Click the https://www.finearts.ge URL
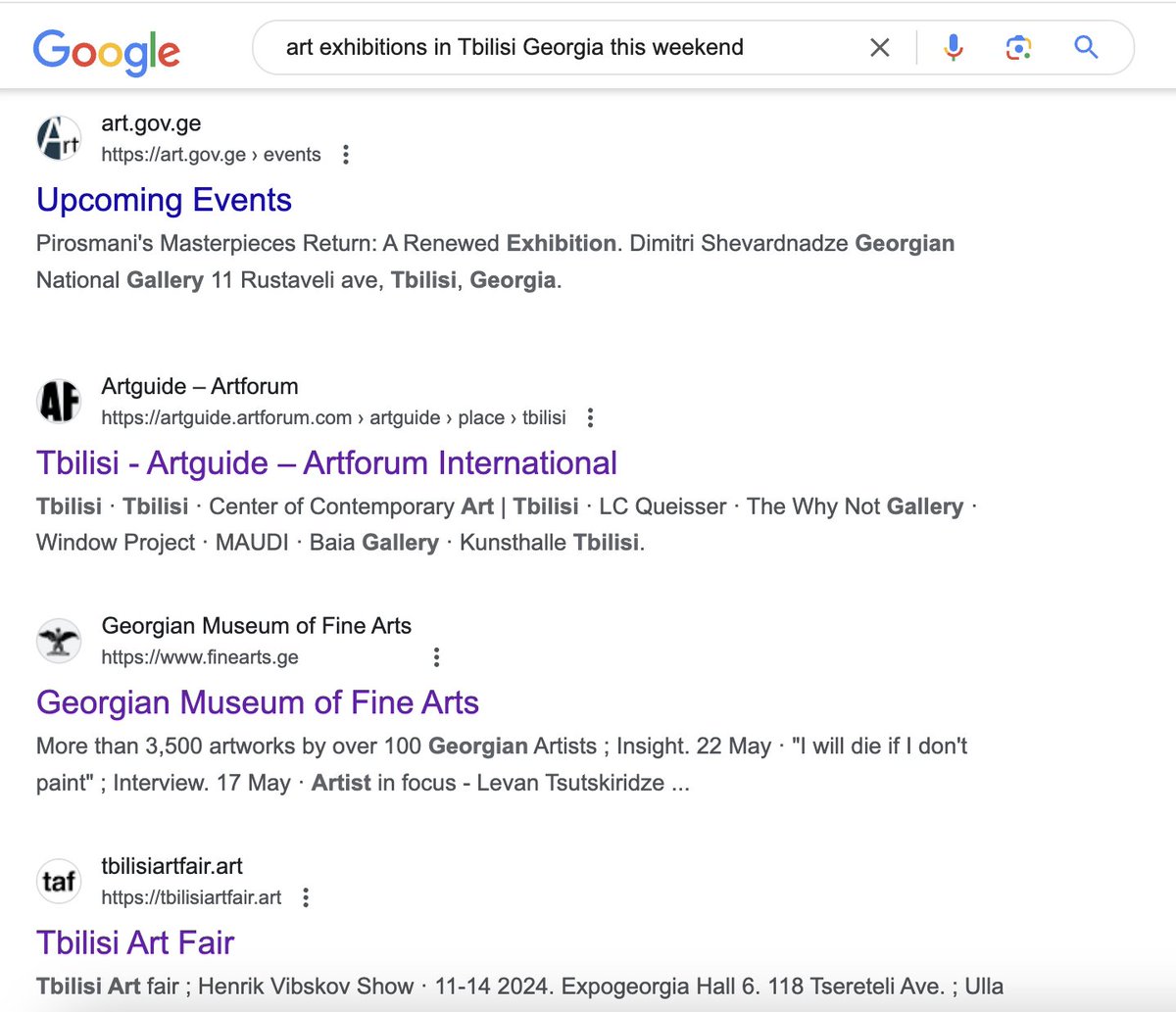This screenshot has height=1012, width=1176. (x=200, y=657)
